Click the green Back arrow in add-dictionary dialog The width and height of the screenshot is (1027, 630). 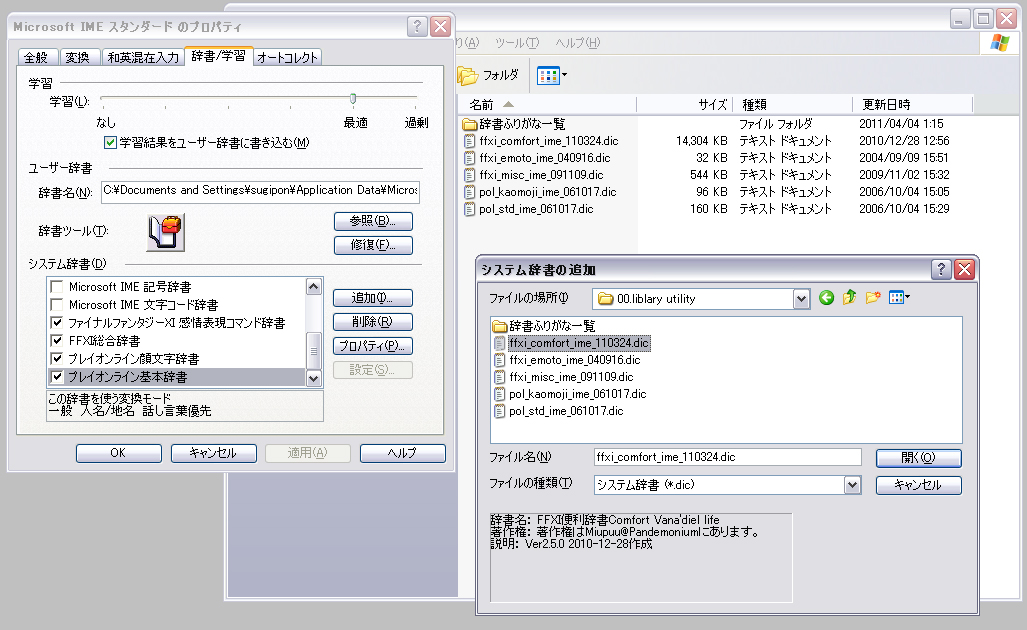827,298
